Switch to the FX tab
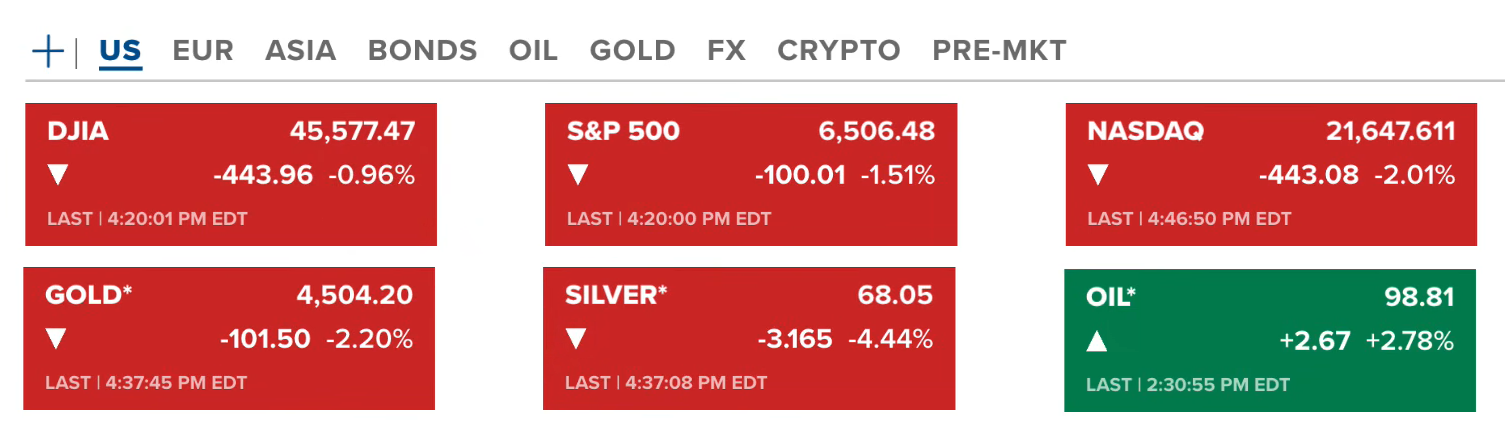 (726, 50)
